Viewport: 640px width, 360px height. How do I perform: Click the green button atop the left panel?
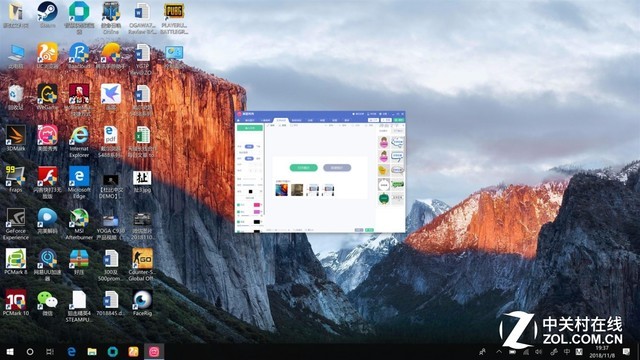pyautogui.click(x=249, y=128)
